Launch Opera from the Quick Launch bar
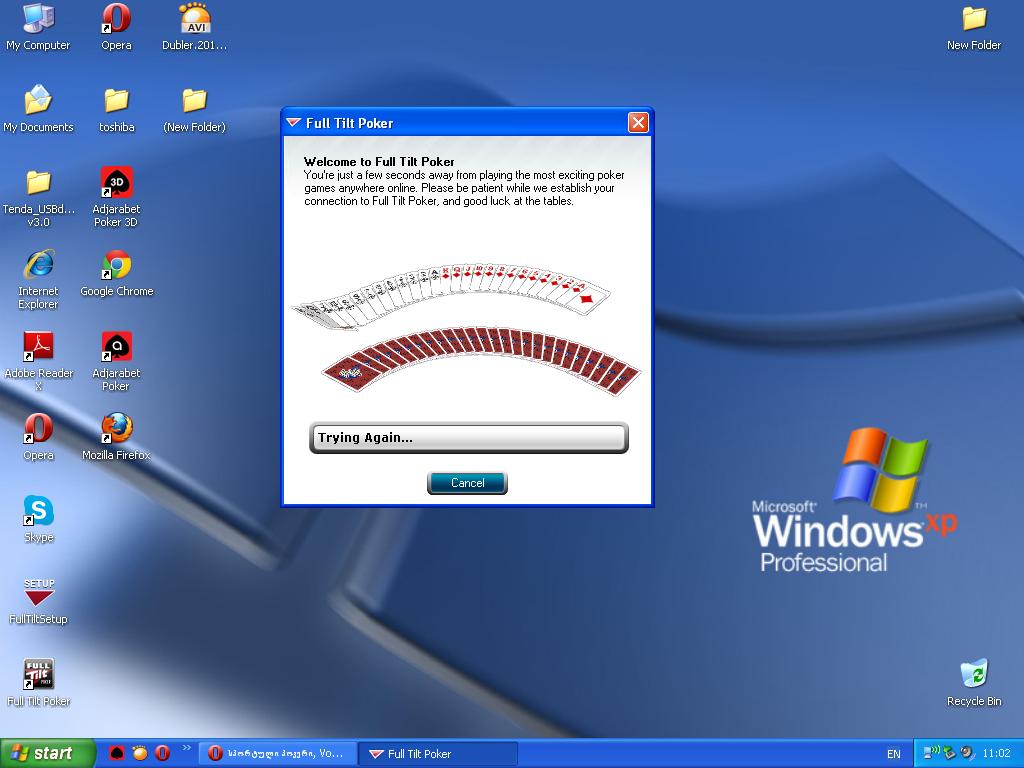The height and width of the screenshot is (768, 1024). pos(163,753)
